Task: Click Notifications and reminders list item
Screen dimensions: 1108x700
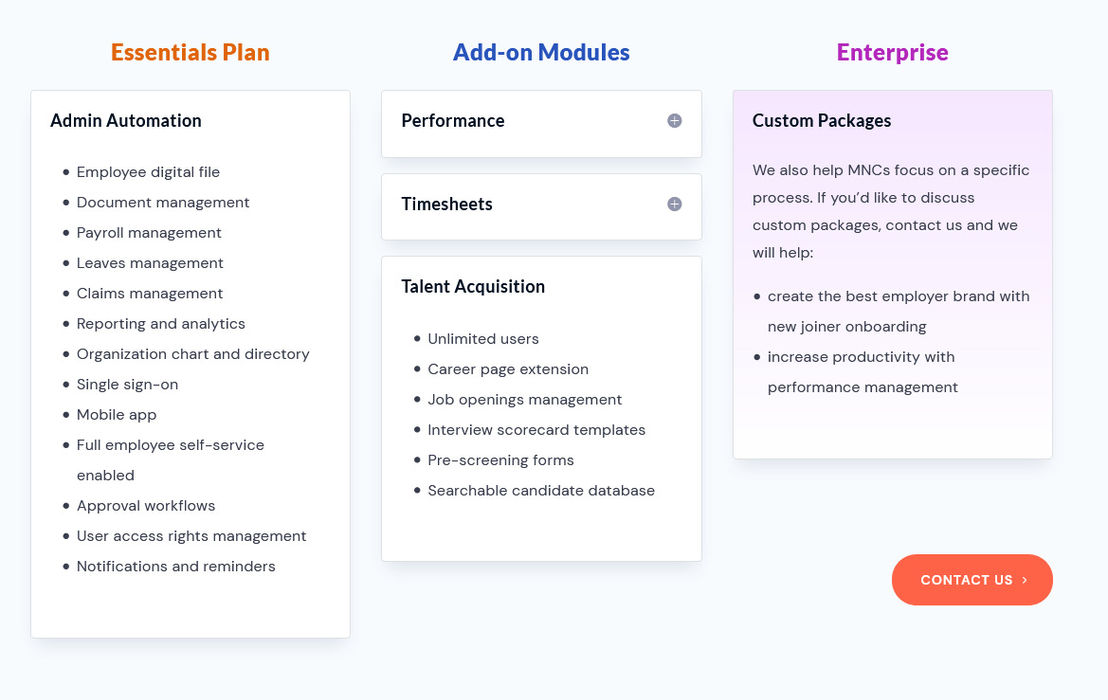Action: pyautogui.click(x=176, y=566)
